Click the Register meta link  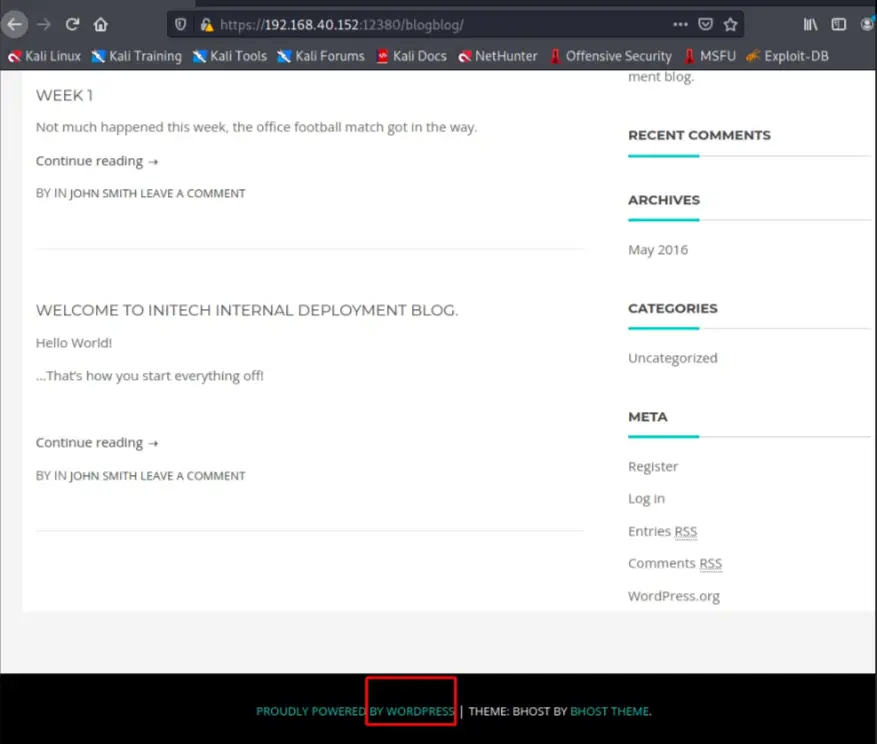[653, 467]
